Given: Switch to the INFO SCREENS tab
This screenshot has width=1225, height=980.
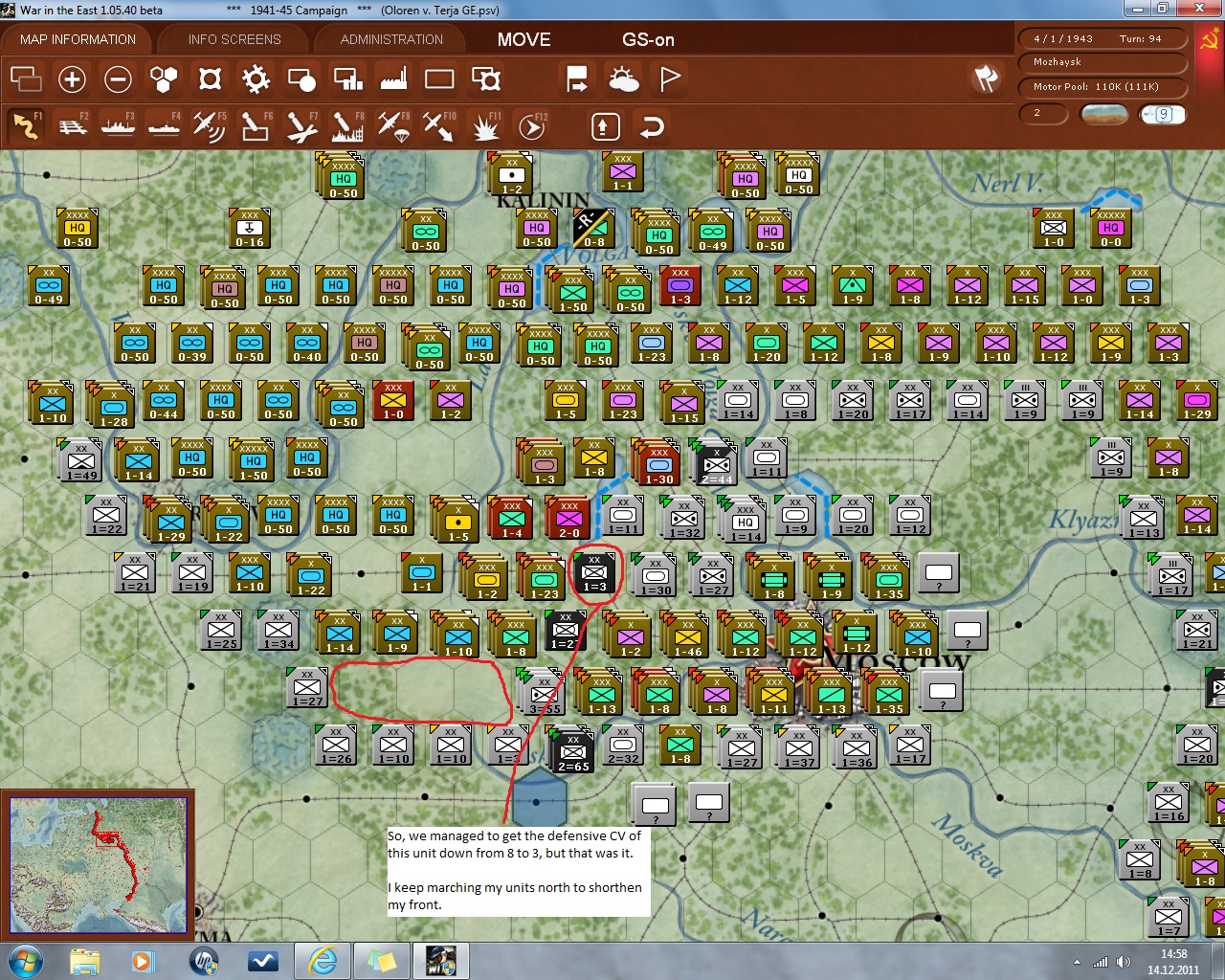Looking at the screenshot, I should pyautogui.click(x=234, y=39).
